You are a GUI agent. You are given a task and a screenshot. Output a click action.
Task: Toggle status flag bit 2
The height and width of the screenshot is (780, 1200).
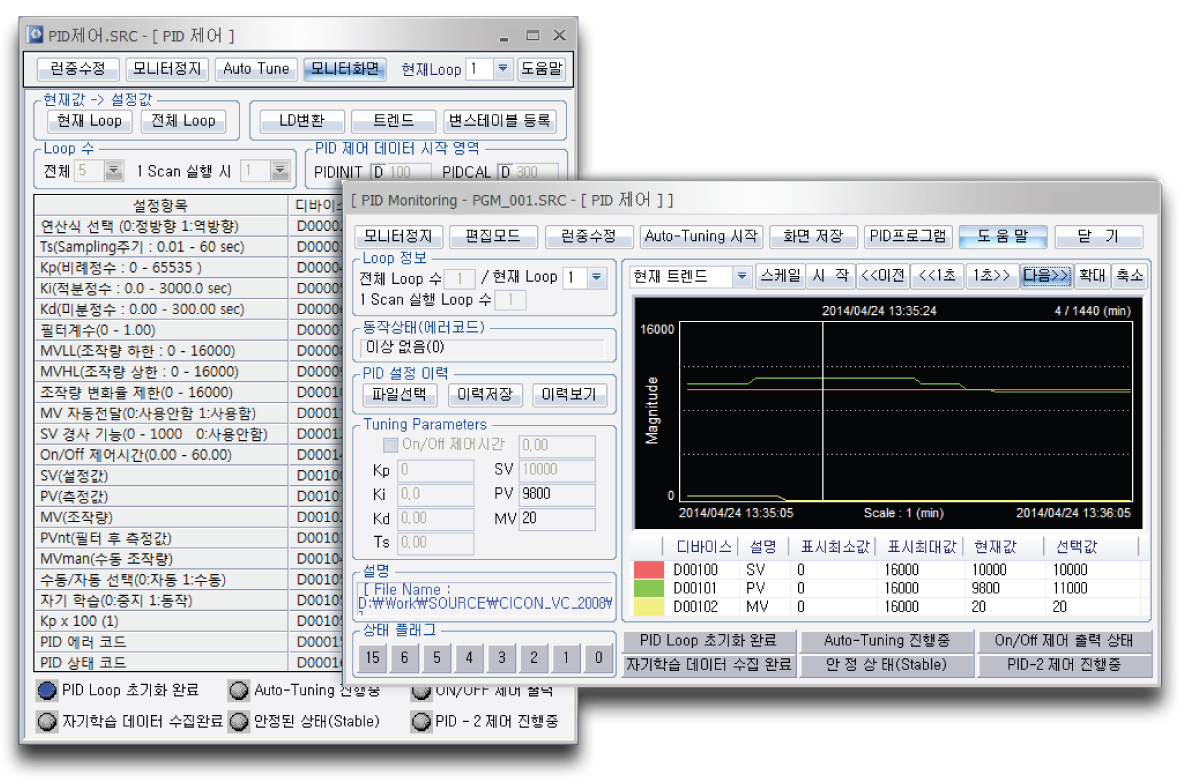point(534,657)
